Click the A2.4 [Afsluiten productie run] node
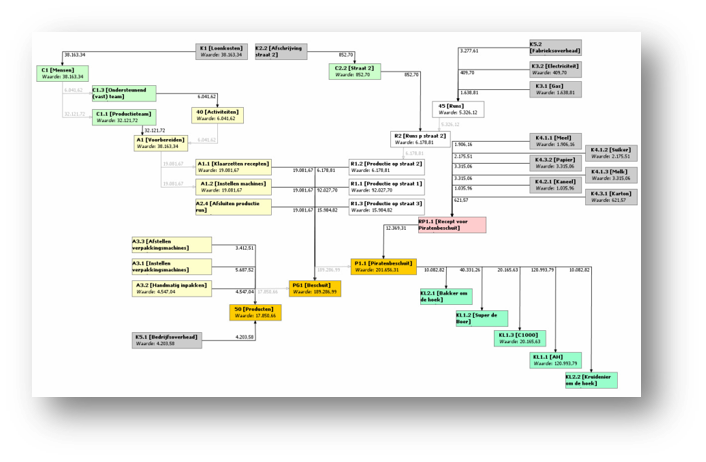The image size is (706, 462). pos(233,207)
